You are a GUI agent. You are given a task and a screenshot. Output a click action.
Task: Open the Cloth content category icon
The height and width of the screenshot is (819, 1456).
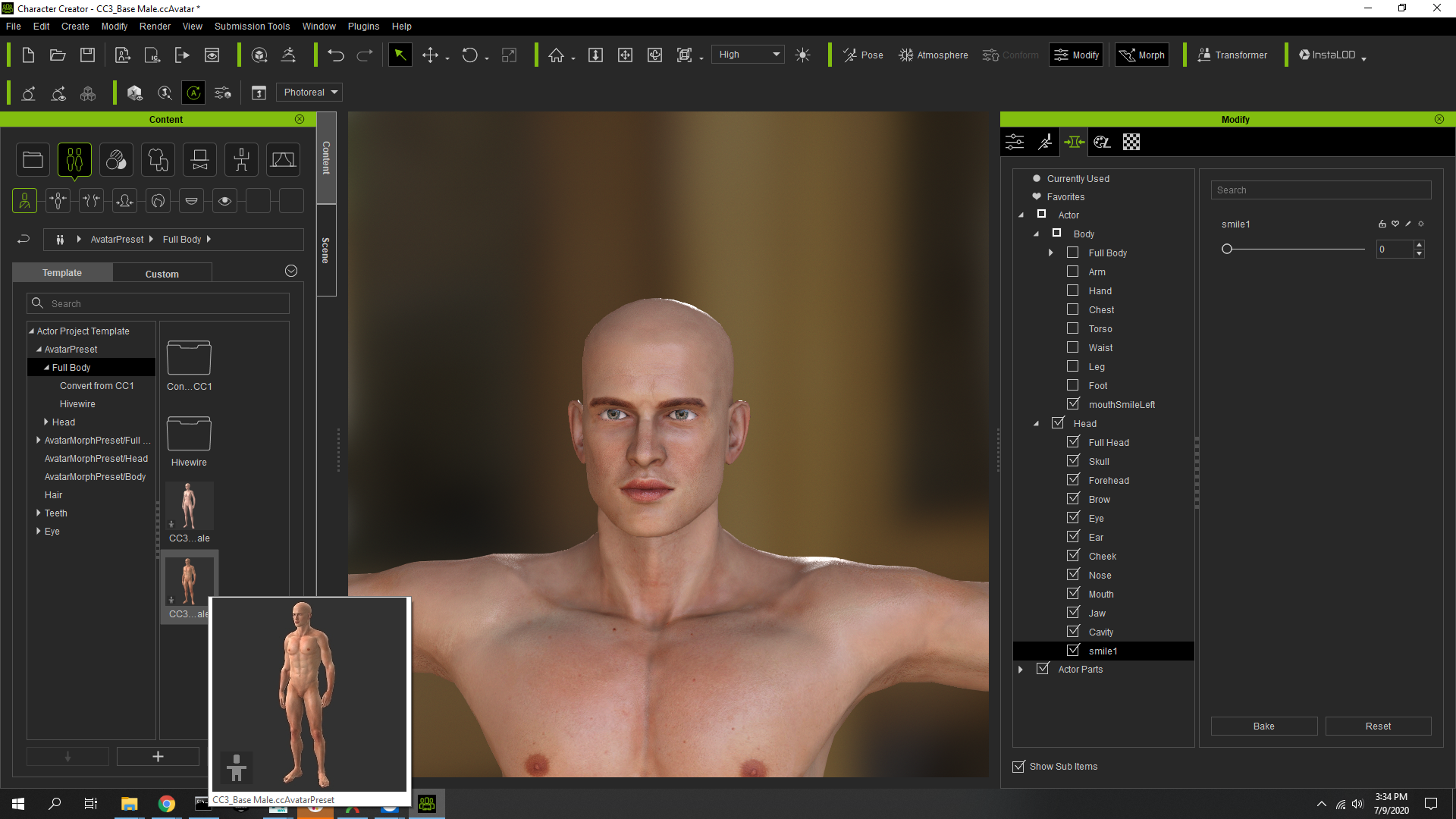click(158, 159)
